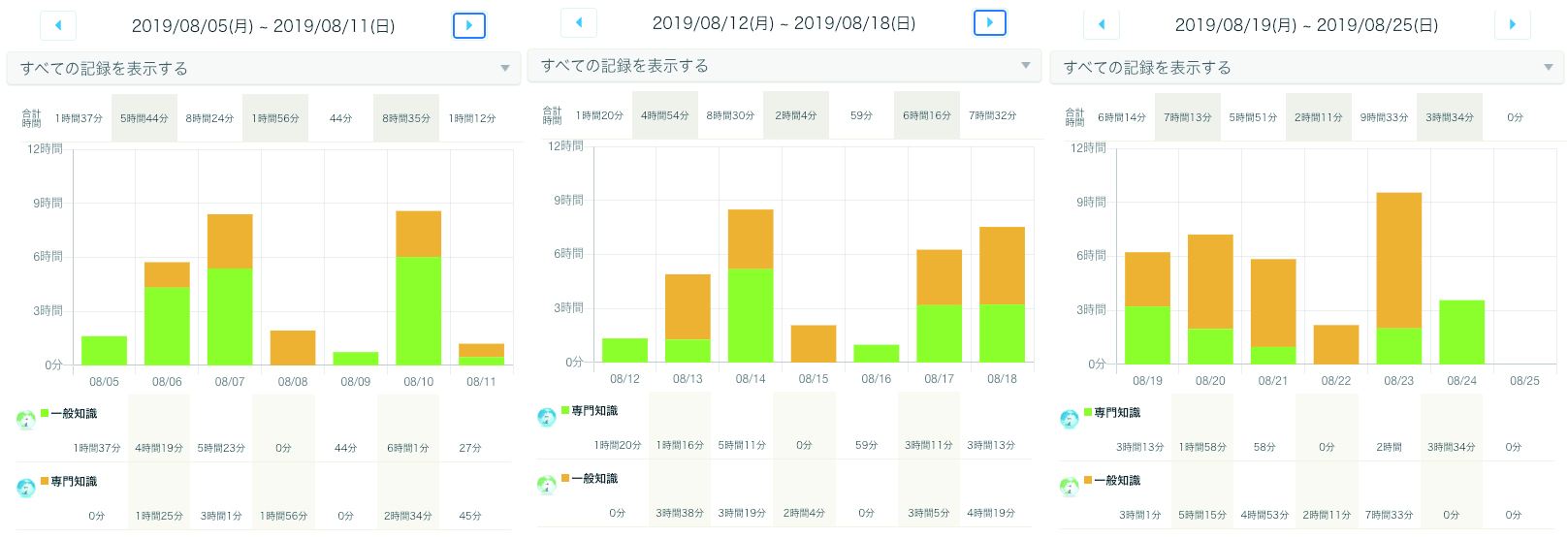
Task: Click the total cell 6時間14分
Action: coord(1122,117)
